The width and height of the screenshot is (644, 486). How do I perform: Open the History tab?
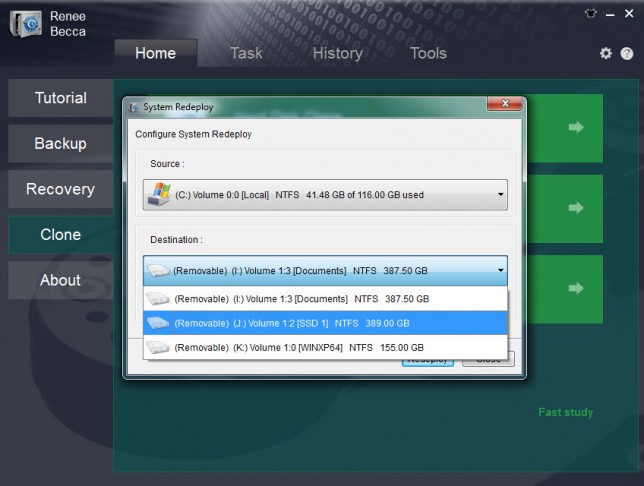point(337,53)
